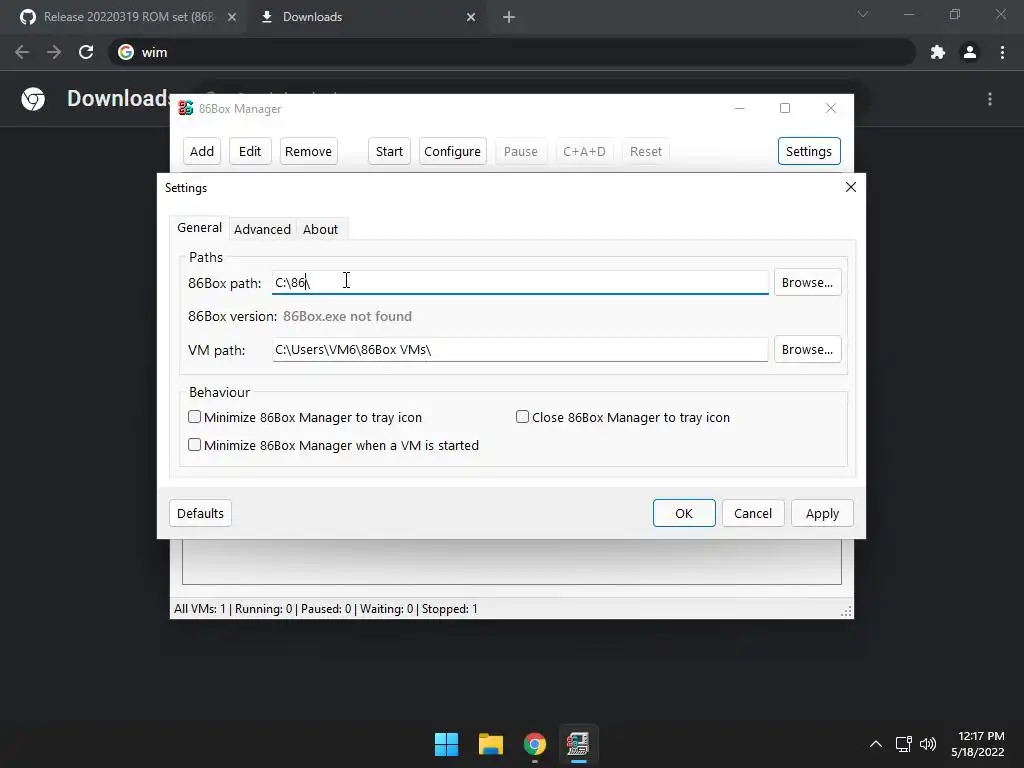
Task: Apply the settings changes
Action: [x=822, y=513]
